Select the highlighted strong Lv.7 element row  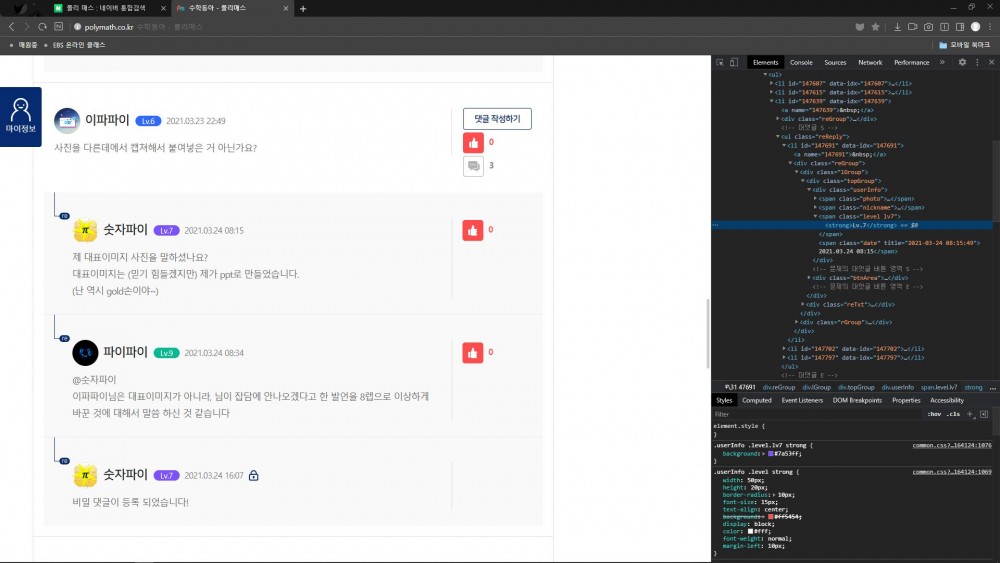852,225
